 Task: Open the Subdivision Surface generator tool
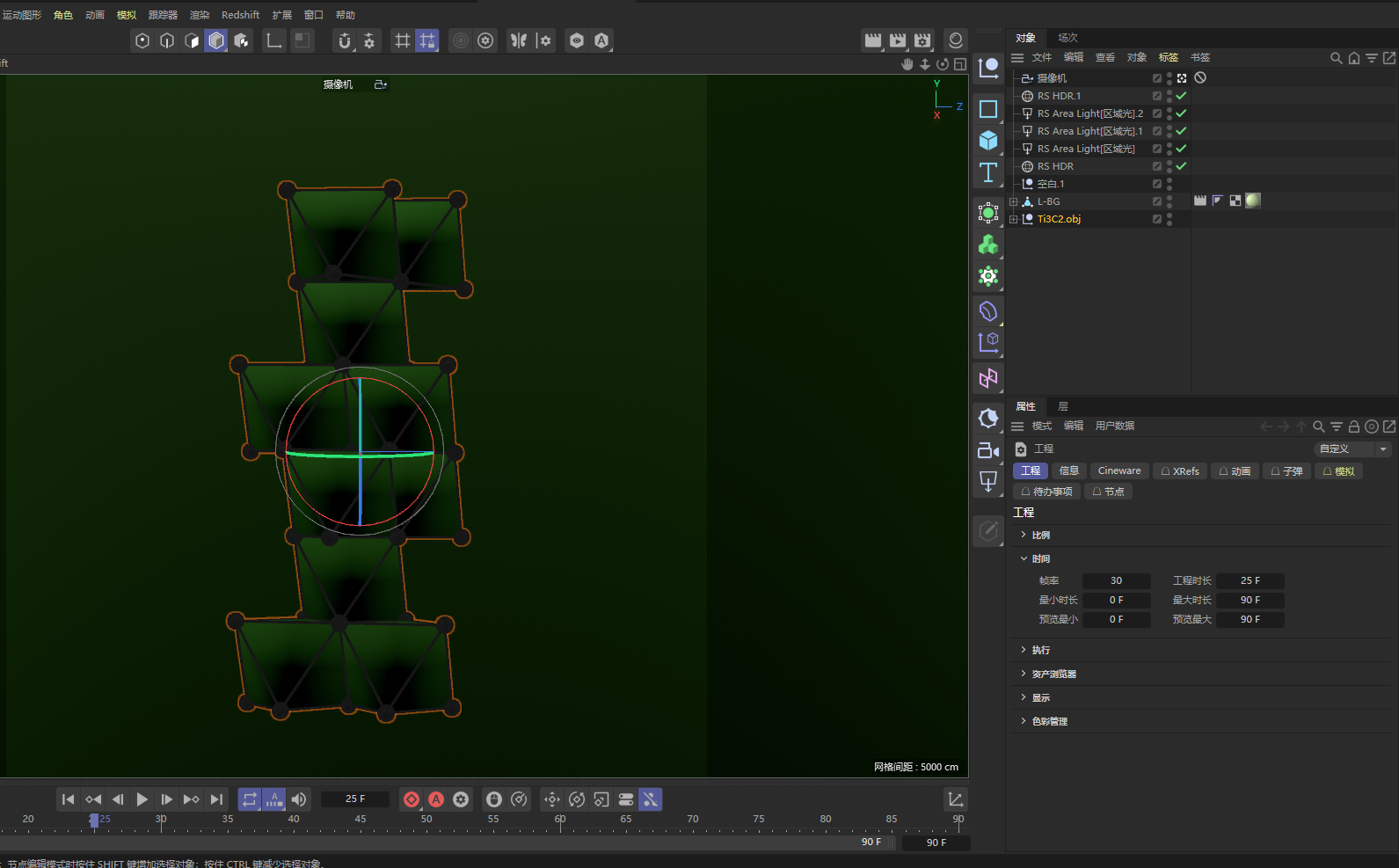click(x=988, y=213)
